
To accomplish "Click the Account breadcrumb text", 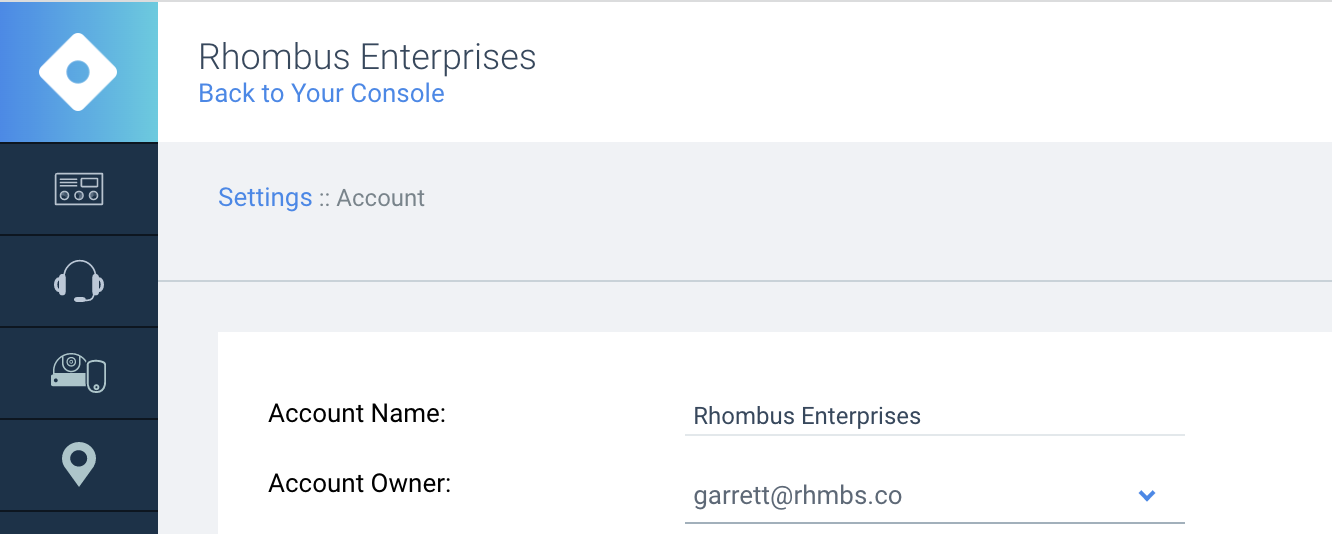I will [x=380, y=197].
